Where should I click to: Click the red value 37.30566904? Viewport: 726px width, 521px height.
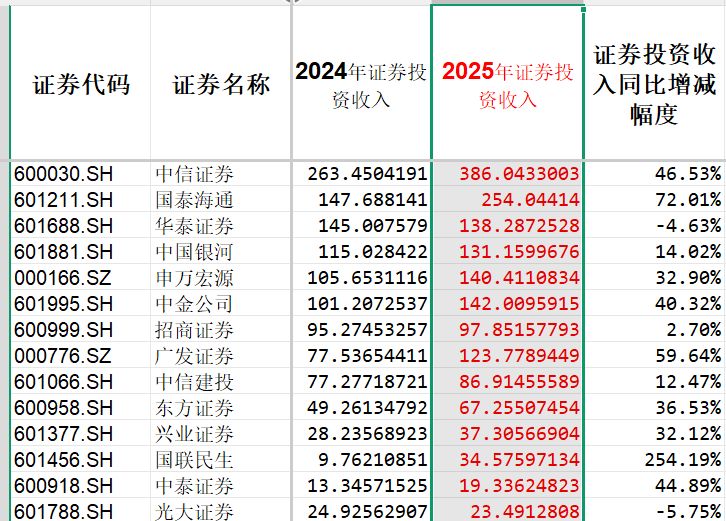pyautogui.click(x=519, y=433)
